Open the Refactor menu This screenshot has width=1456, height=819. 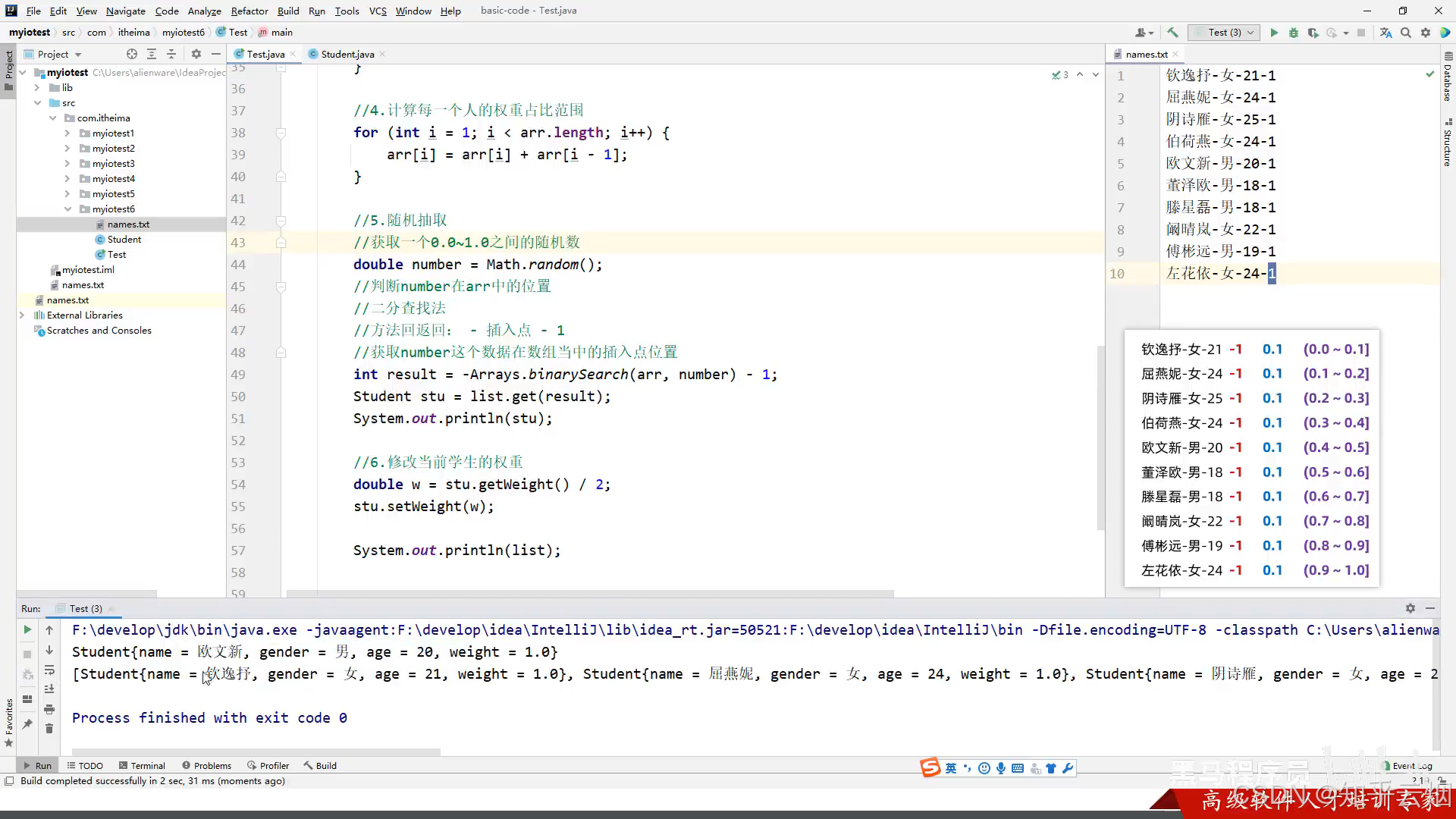coord(249,11)
